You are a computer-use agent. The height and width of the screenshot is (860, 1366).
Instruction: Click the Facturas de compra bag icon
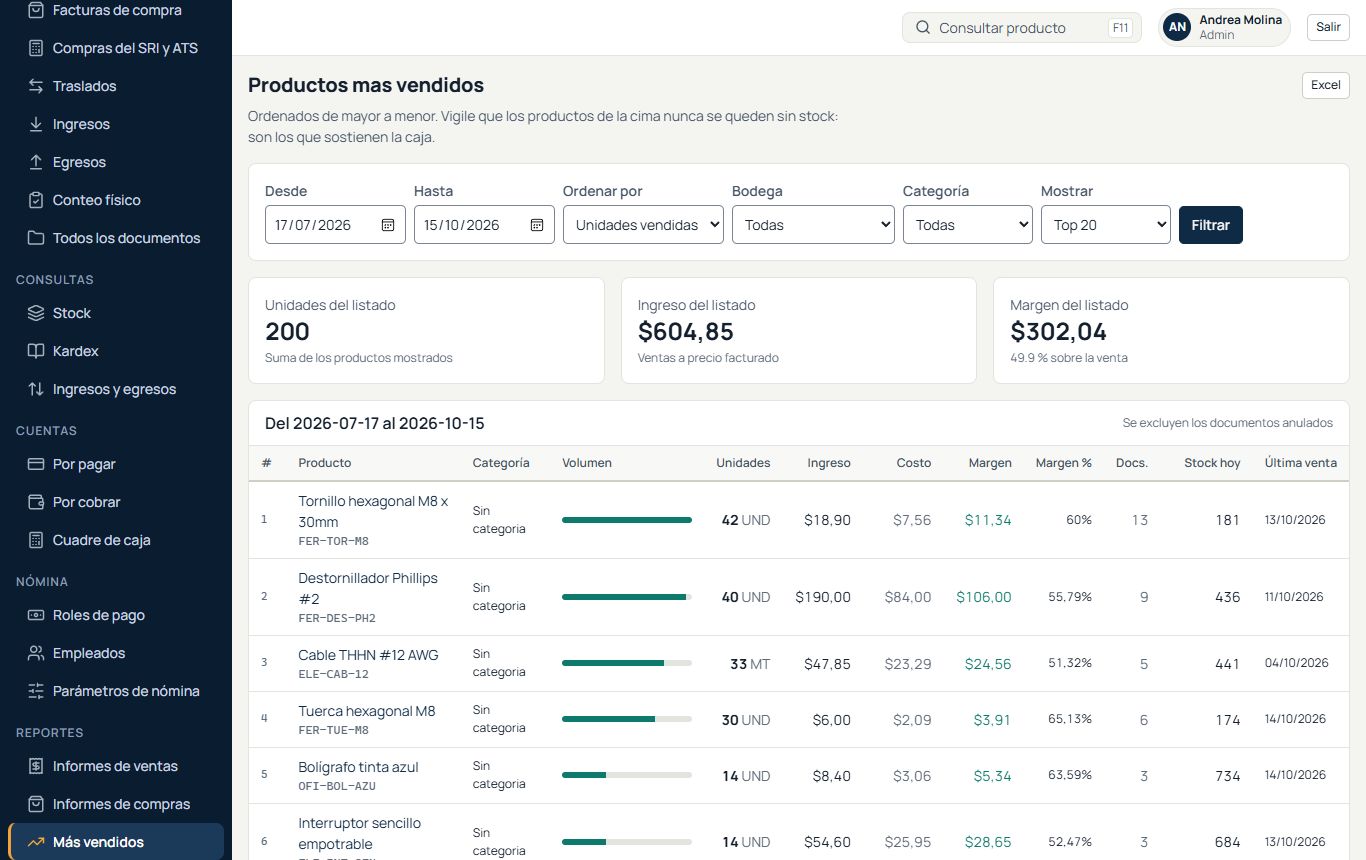(x=36, y=10)
